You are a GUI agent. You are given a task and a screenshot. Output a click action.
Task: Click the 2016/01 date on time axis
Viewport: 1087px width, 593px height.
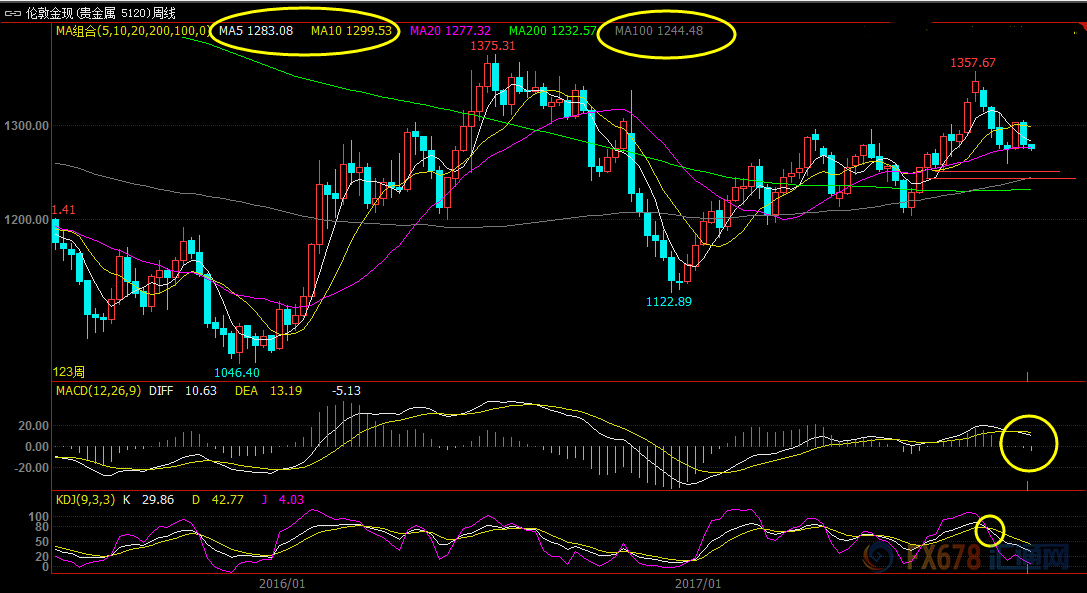coord(281,582)
